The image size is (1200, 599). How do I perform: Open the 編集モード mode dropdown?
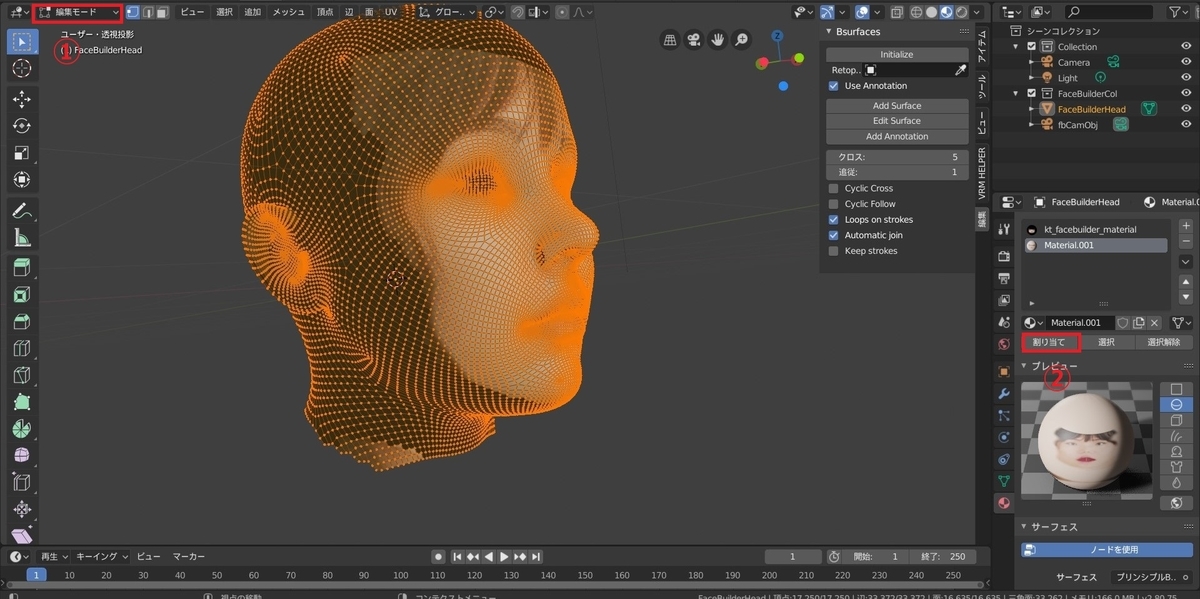(x=78, y=12)
